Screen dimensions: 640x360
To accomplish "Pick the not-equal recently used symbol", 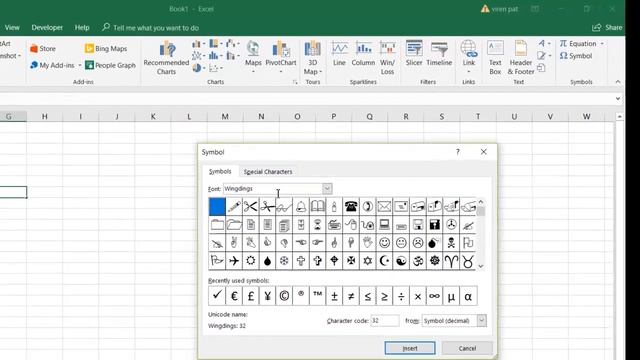I will (x=351, y=296).
